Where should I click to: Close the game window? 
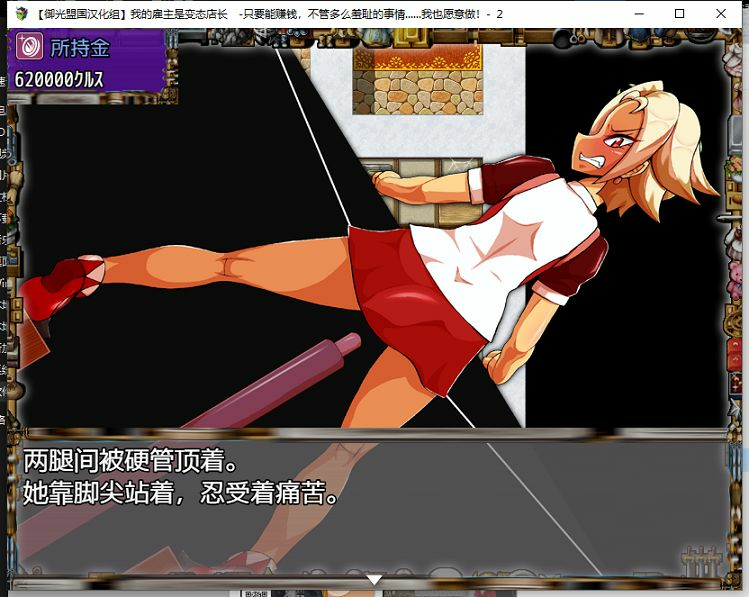725,14
